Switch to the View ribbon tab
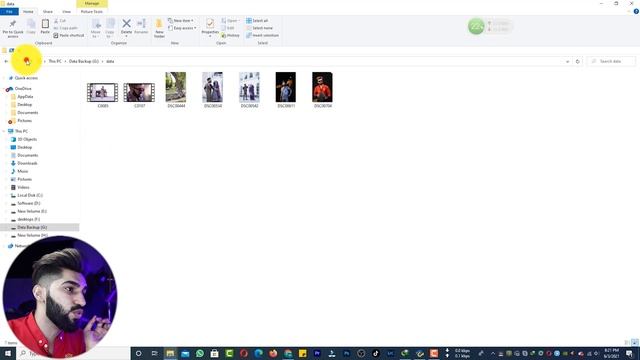The width and height of the screenshot is (640, 360). [67, 12]
